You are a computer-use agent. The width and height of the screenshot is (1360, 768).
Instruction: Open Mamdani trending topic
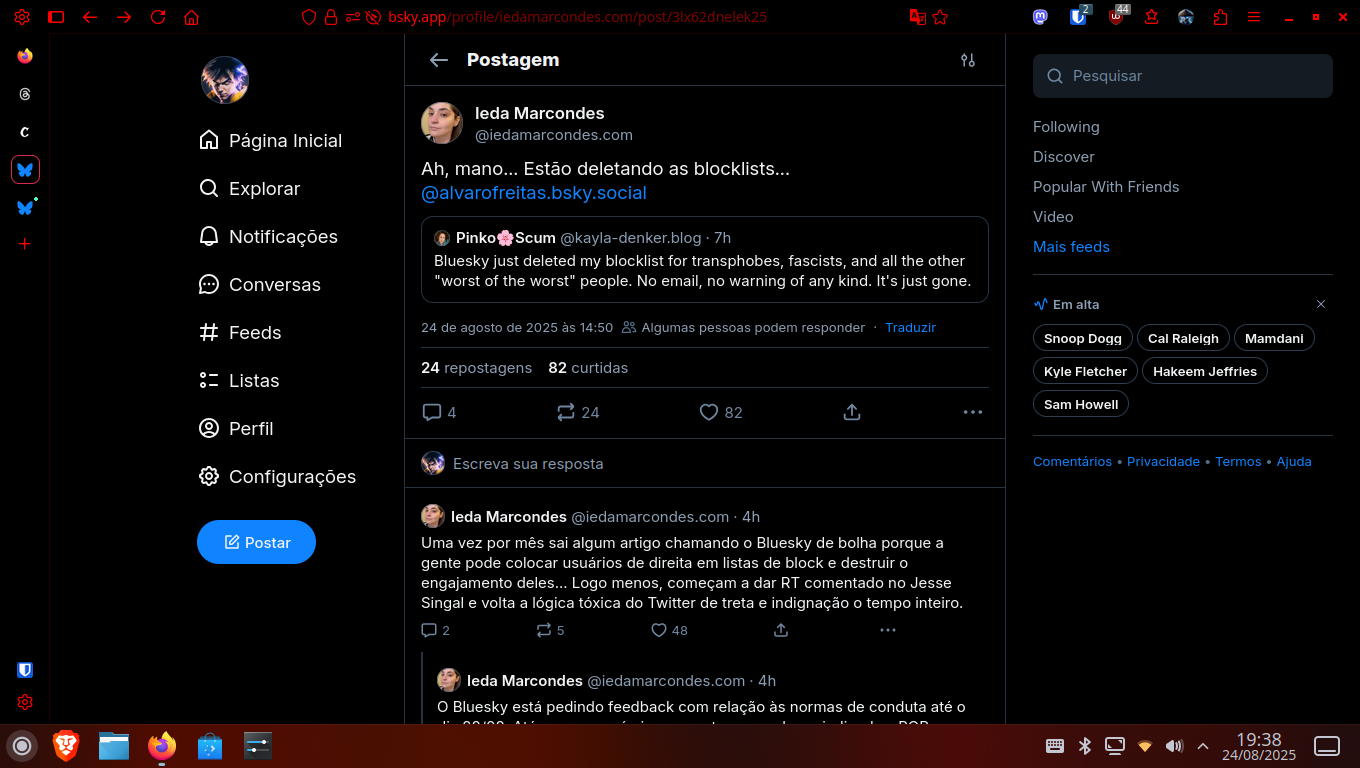1274,338
